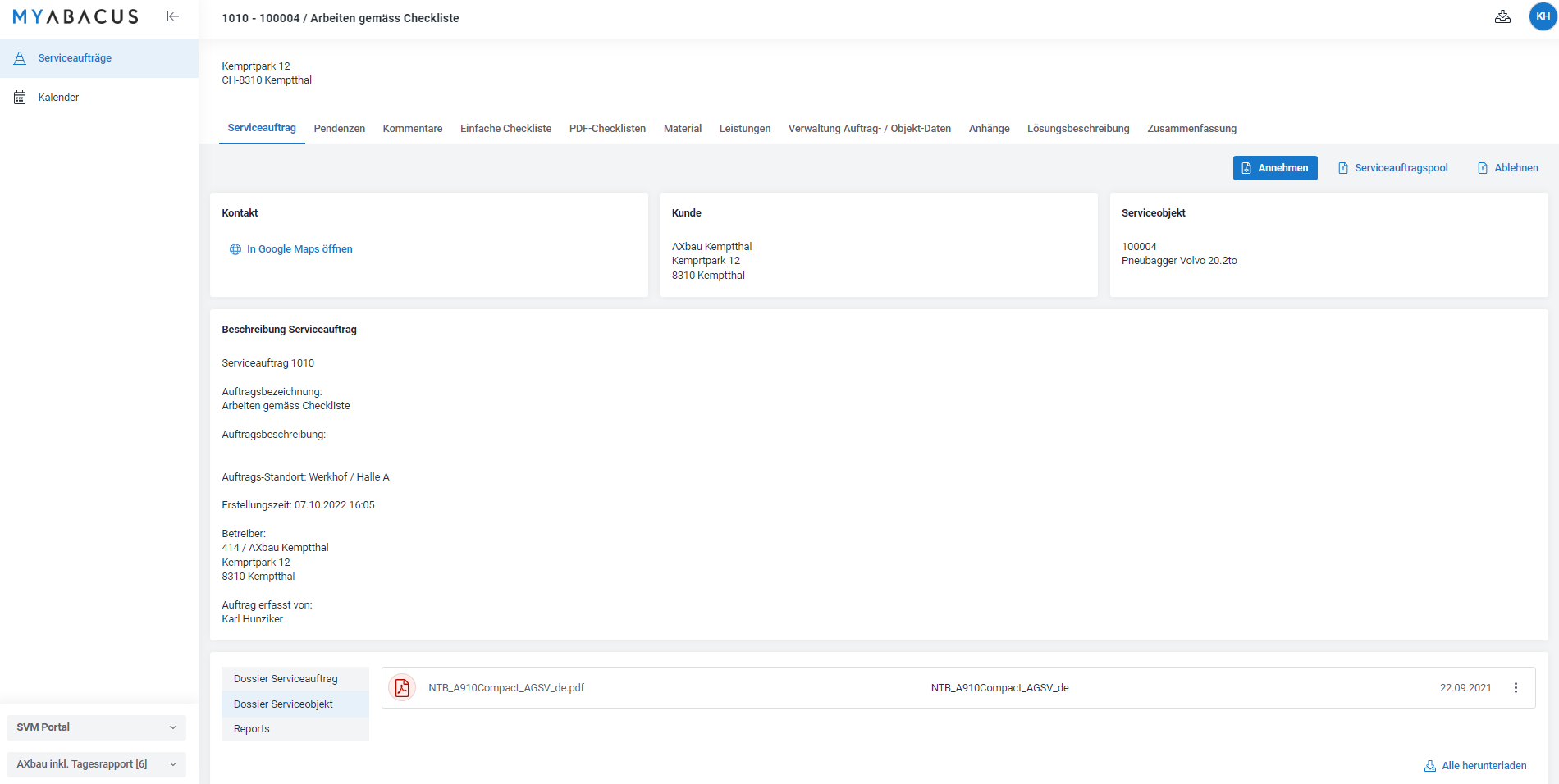Collapse the sidebar with the arrow icon

pyautogui.click(x=172, y=16)
